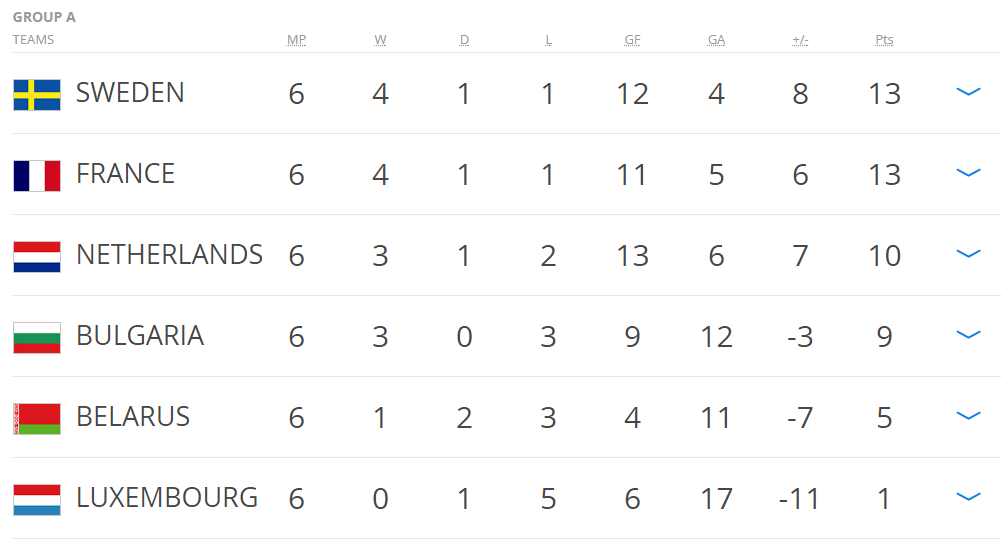Viewport: 1008px width, 549px height.
Task: Click the GF column header
Action: click(x=632, y=40)
